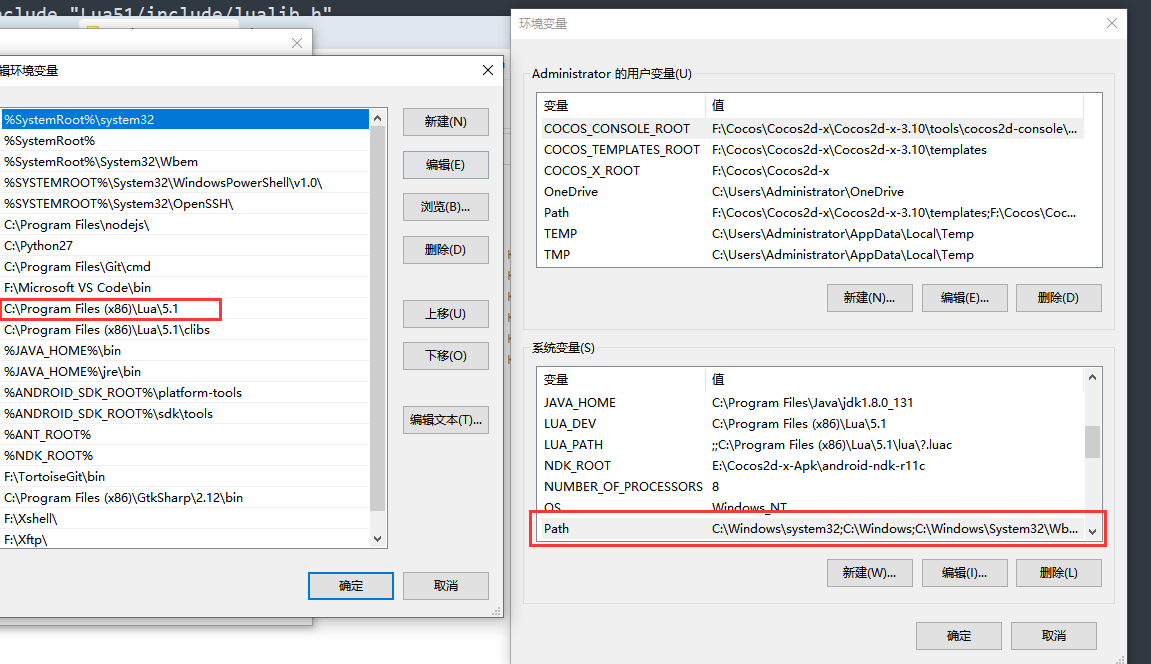Cancel the path editor with 取消
This screenshot has width=1151, height=664.
(446, 585)
